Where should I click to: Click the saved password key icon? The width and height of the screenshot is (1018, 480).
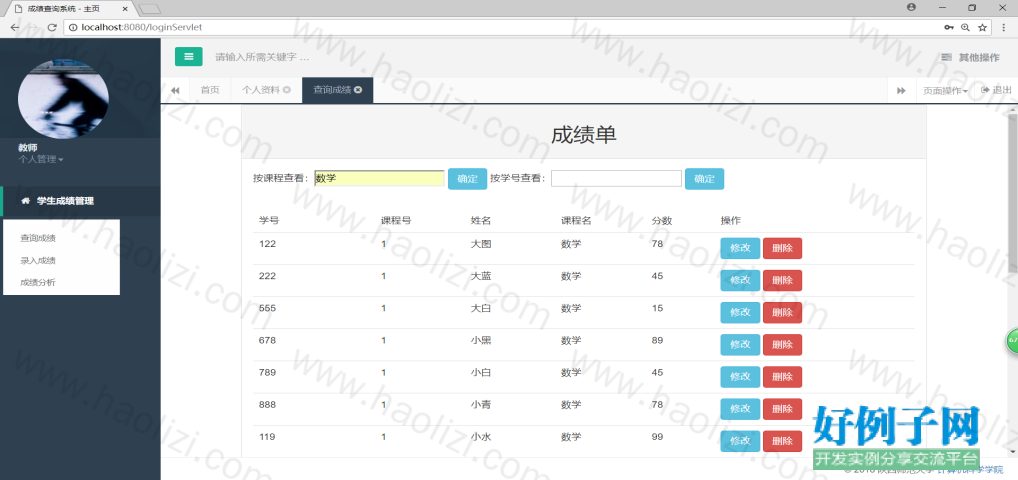point(949,27)
